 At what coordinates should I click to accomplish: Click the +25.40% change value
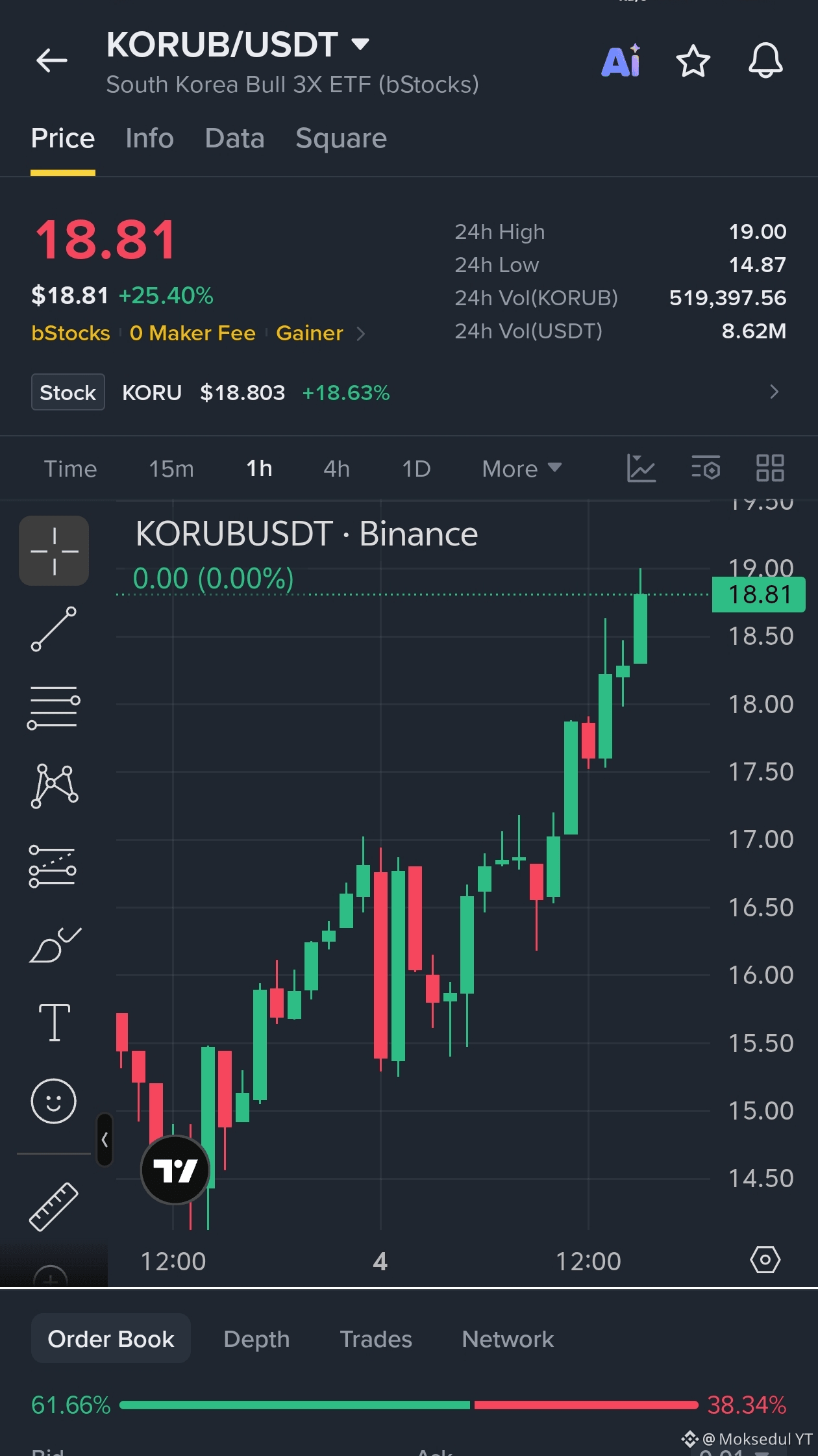click(166, 295)
